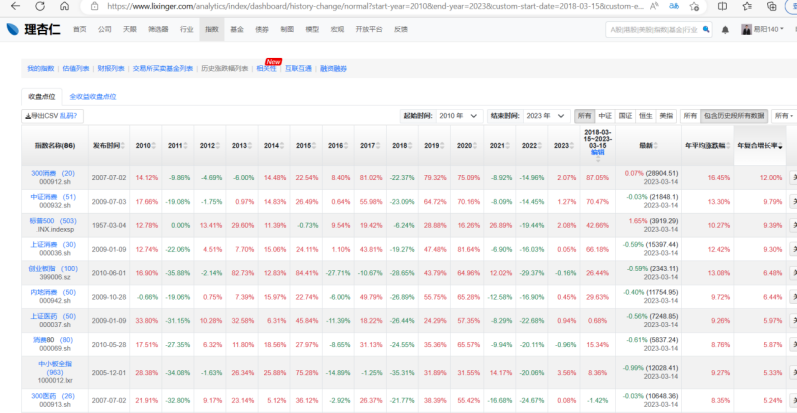Select the first 所有 index filter, beside 中证

click(585, 116)
